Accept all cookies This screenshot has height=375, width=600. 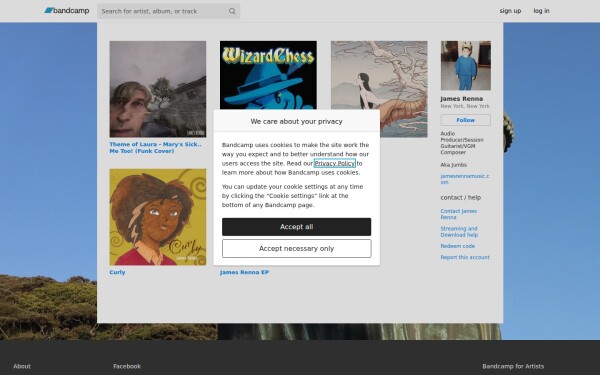[296, 227]
